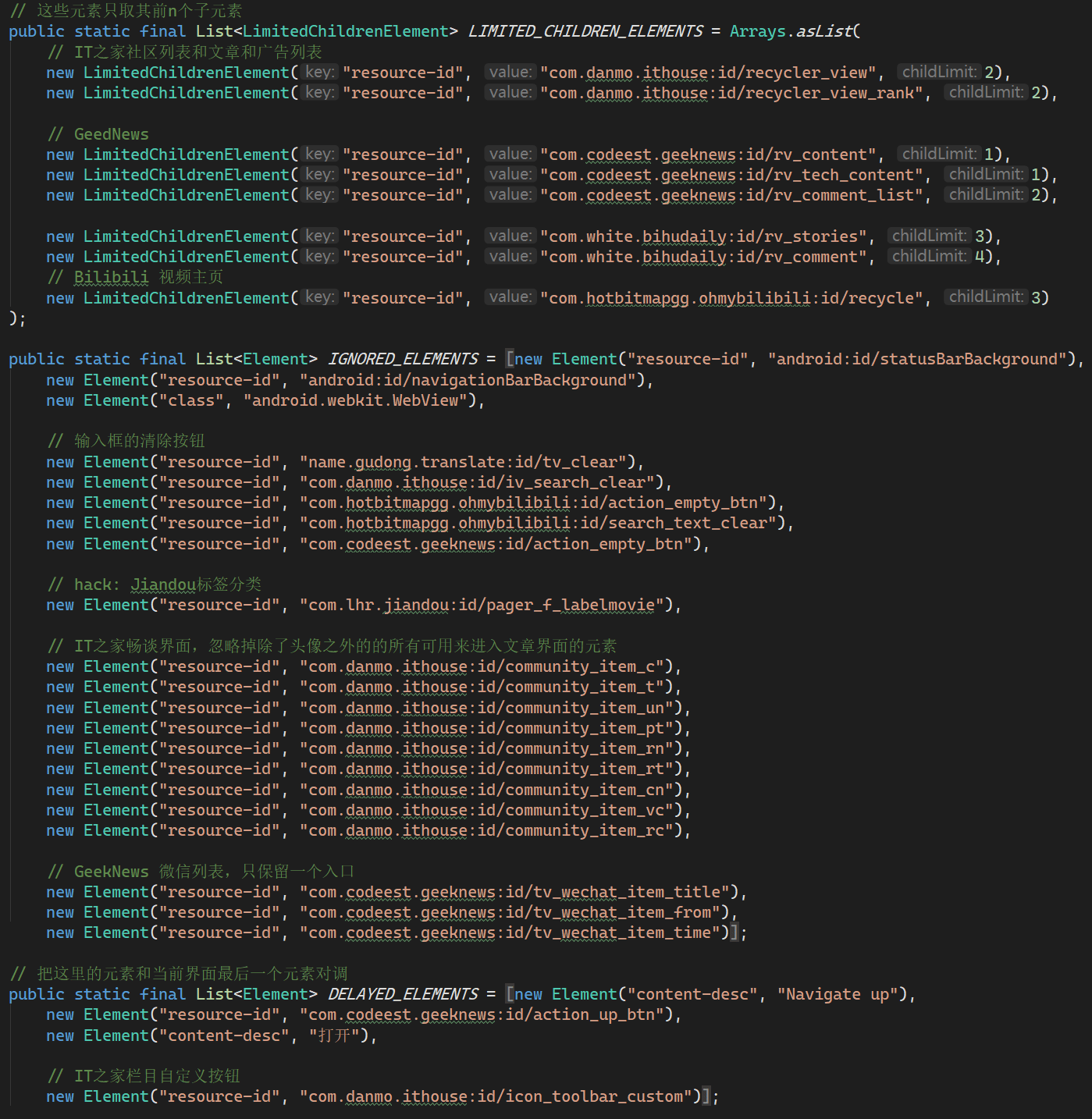The image size is (1092, 1119).
Task: Click the IGNORED_ELEMENTS field name
Action: tap(403, 359)
